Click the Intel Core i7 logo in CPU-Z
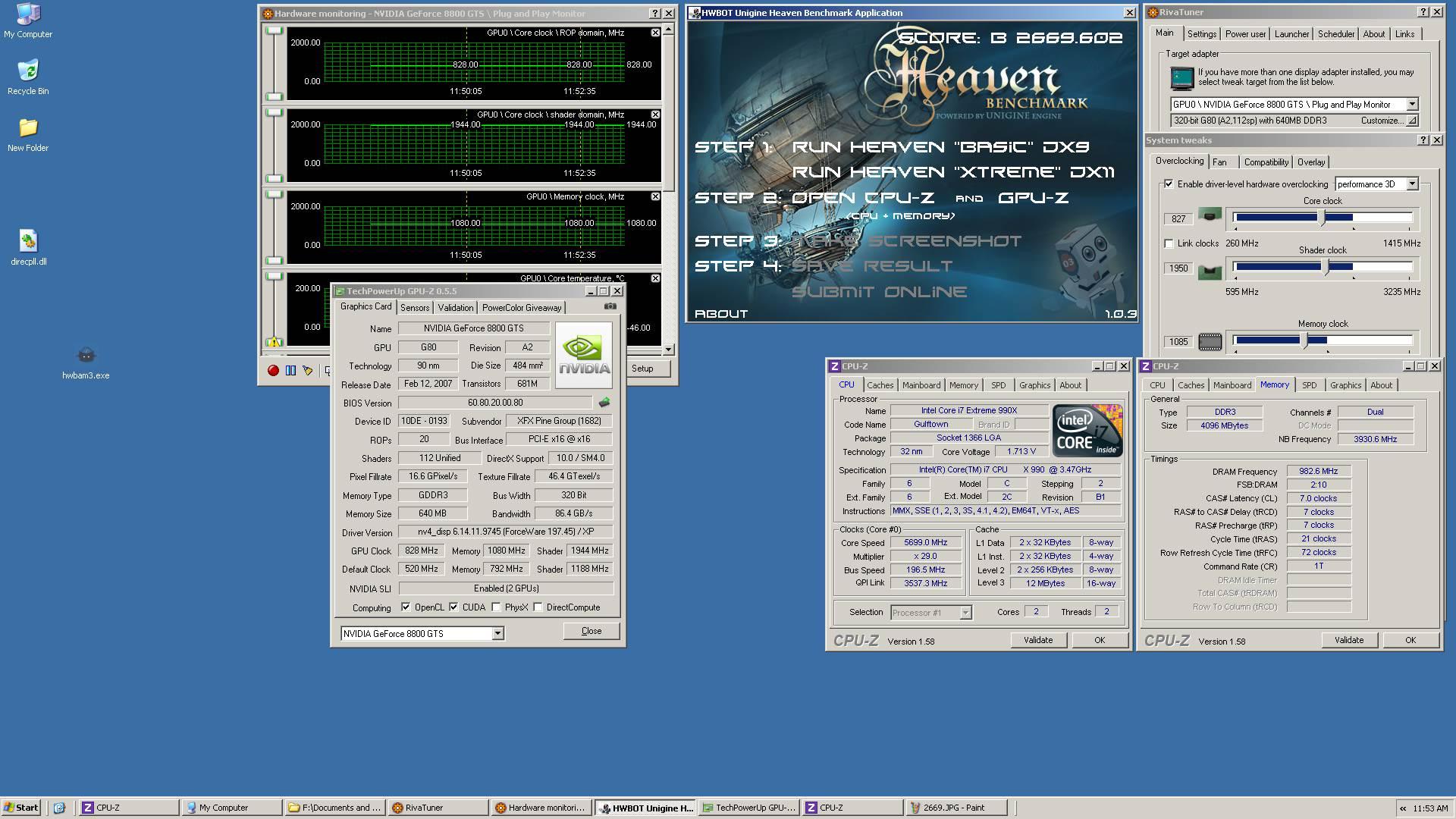This screenshot has height=819, width=1456. pos(1087,431)
